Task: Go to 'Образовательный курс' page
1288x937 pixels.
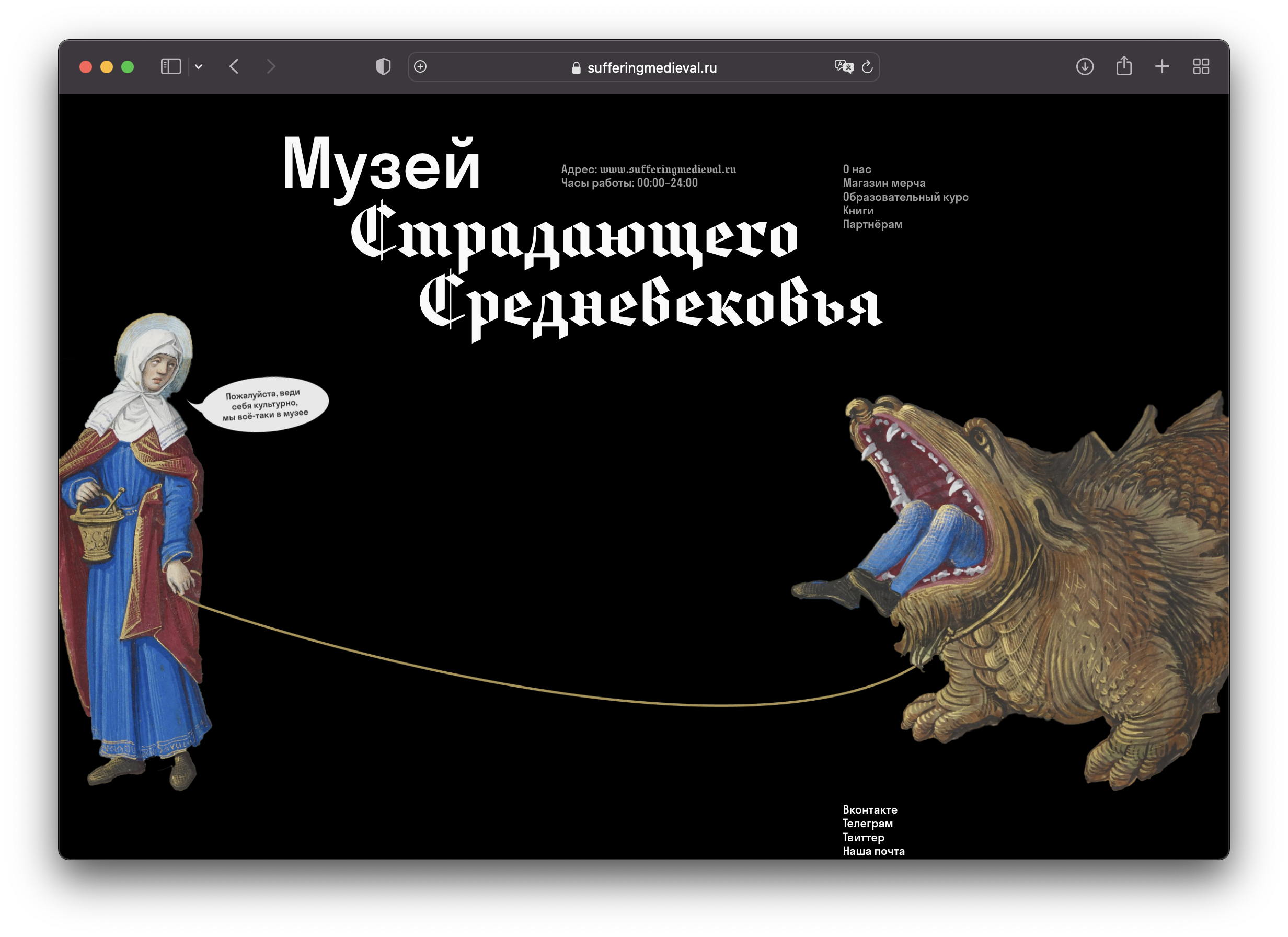Action: [905, 197]
